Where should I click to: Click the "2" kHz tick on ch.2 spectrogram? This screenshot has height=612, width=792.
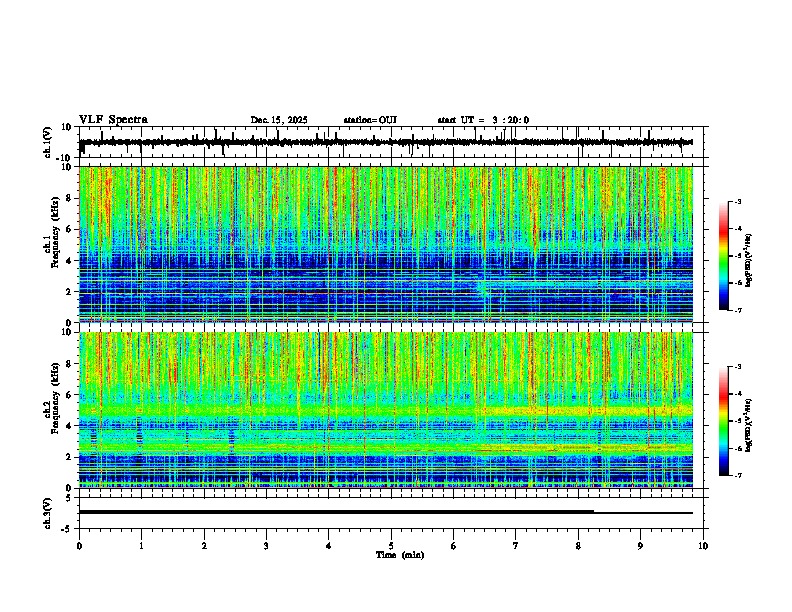point(69,457)
